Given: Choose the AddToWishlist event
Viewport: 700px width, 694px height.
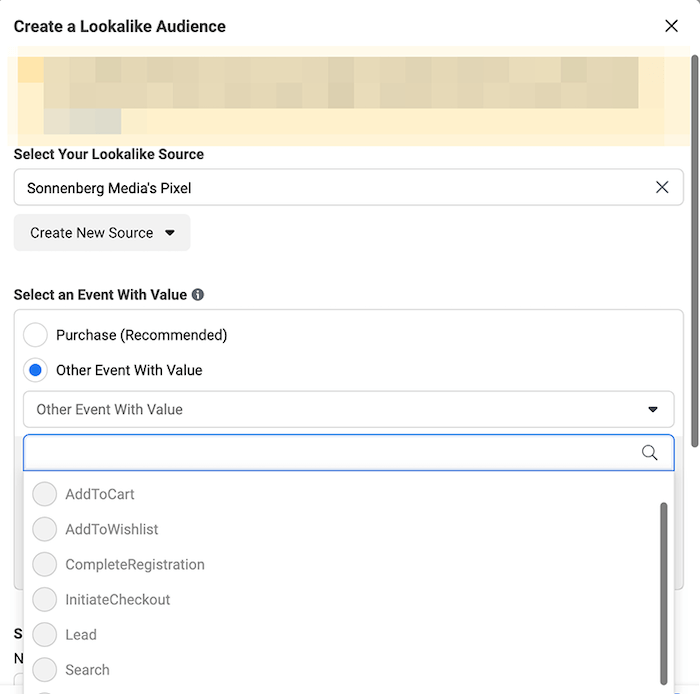Looking at the screenshot, I should point(95,529).
